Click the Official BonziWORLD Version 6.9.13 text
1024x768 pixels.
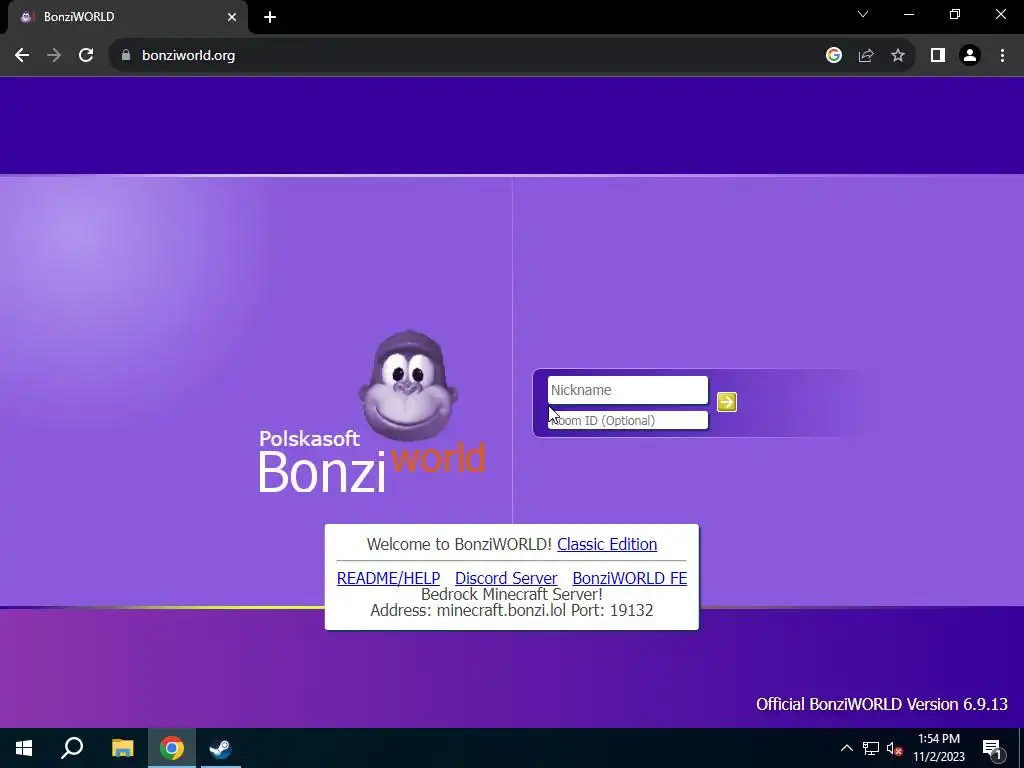882,704
